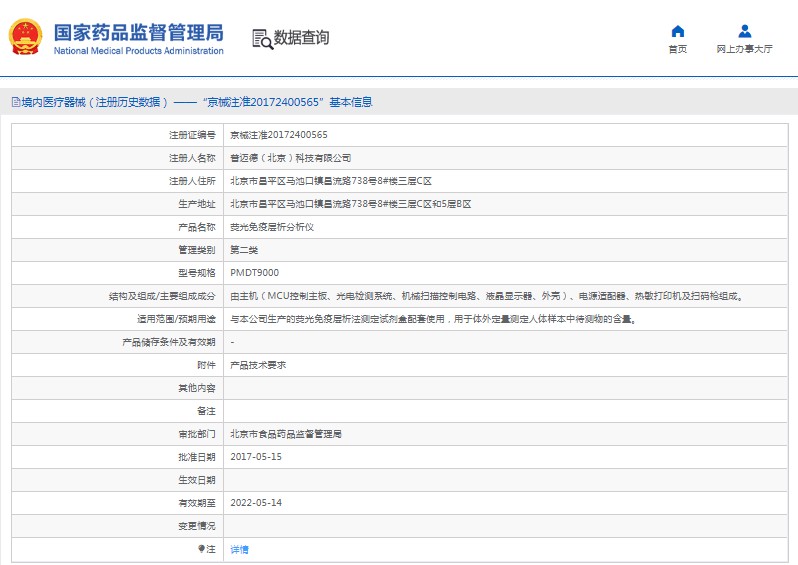Click the document icon before 境内医疗器械
Image resolution: width=798 pixels, height=565 pixels.
click(15, 102)
